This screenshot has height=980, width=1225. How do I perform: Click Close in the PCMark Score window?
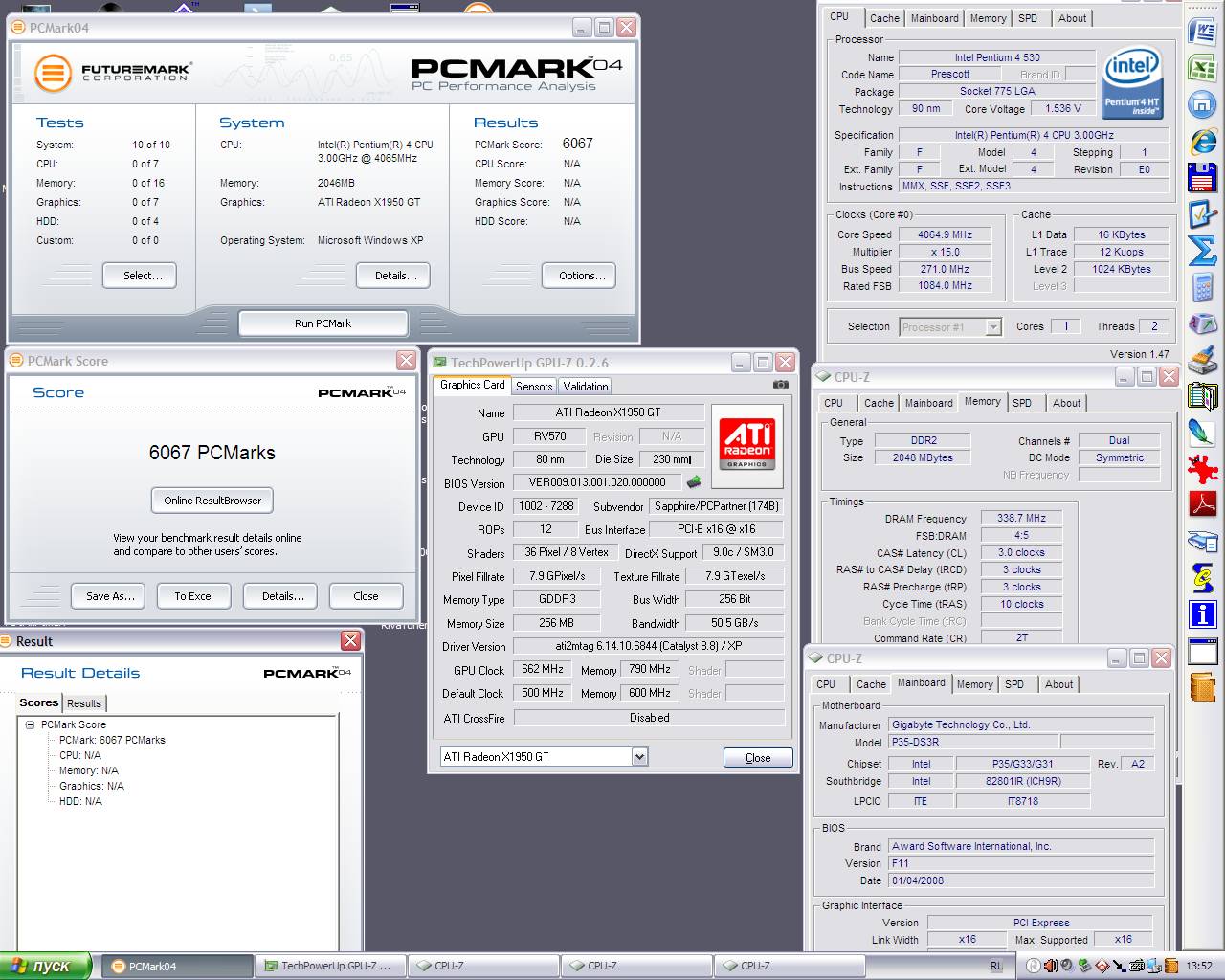click(x=366, y=596)
